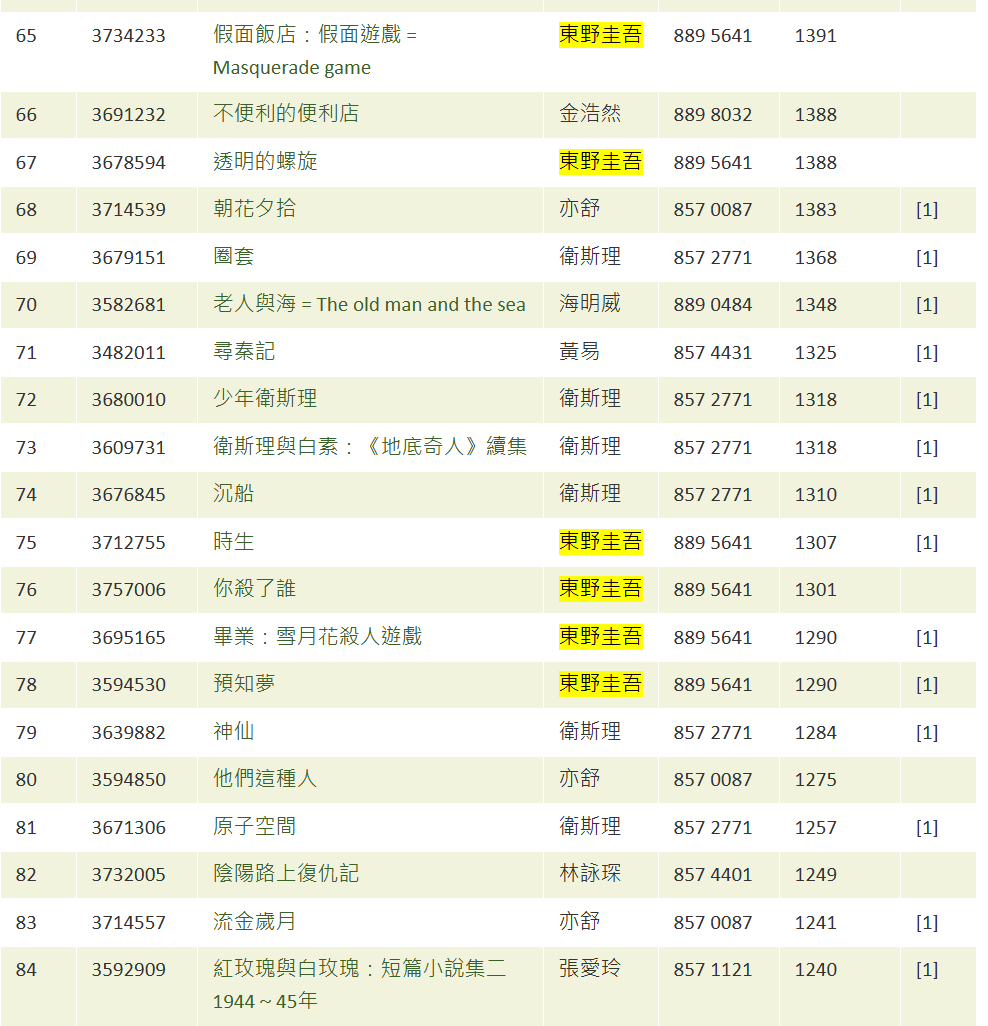This screenshot has height=1026, width=988.
Task: Select rank number 84
Action: pos(26,969)
